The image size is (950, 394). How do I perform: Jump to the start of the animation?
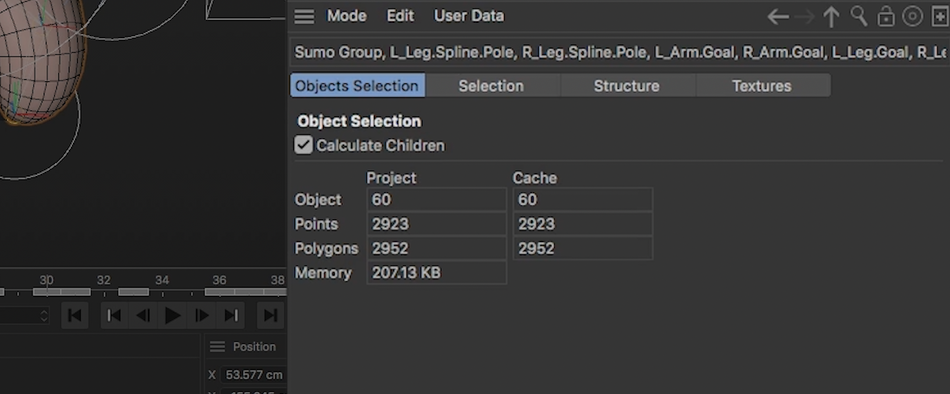click(75, 315)
